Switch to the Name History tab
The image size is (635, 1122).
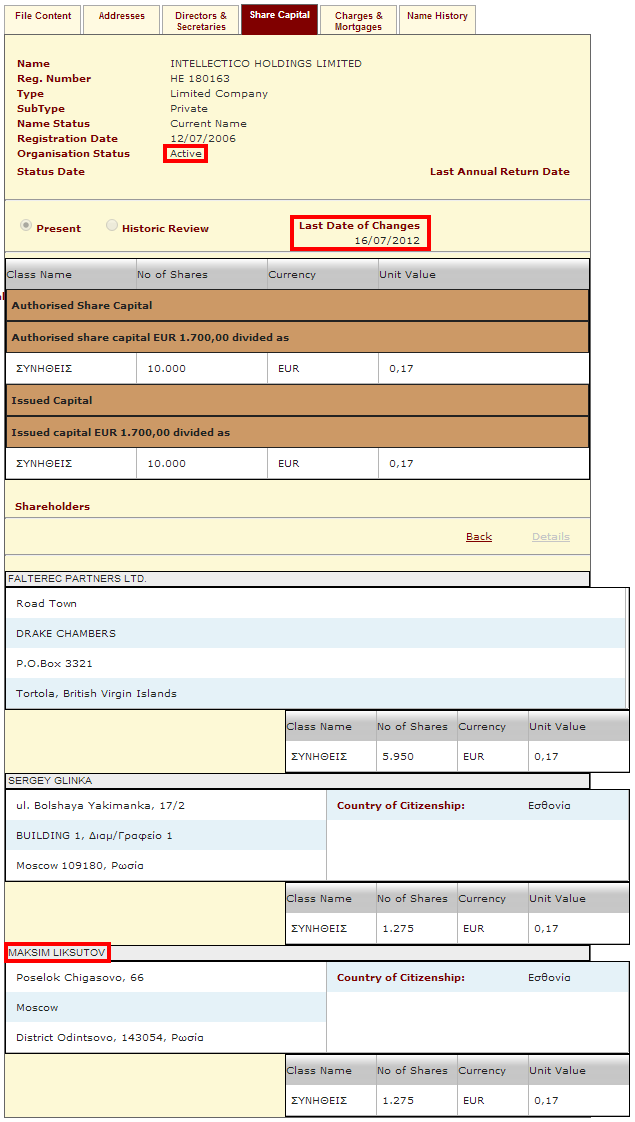click(x=437, y=19)
